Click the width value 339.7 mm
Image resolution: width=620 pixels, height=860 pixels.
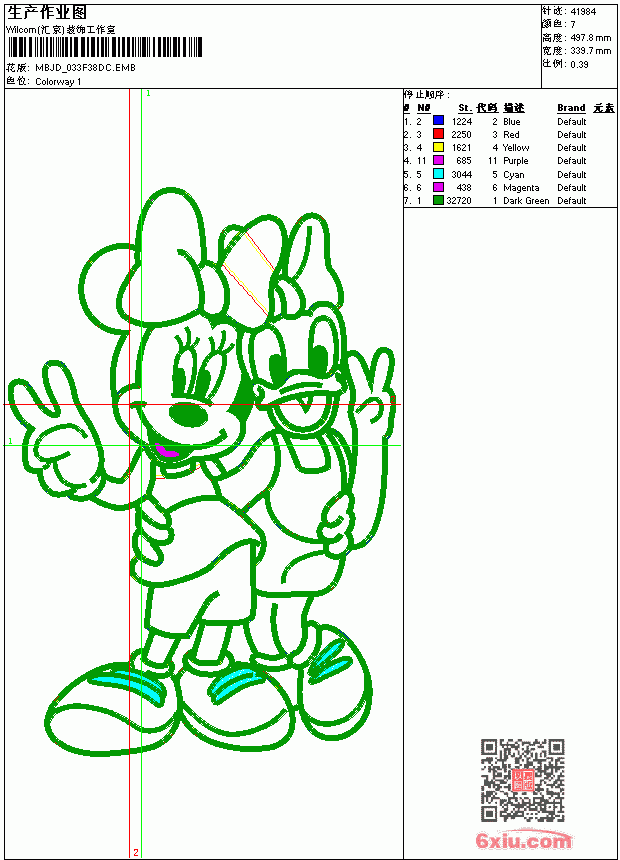click(x=590, y=51)
